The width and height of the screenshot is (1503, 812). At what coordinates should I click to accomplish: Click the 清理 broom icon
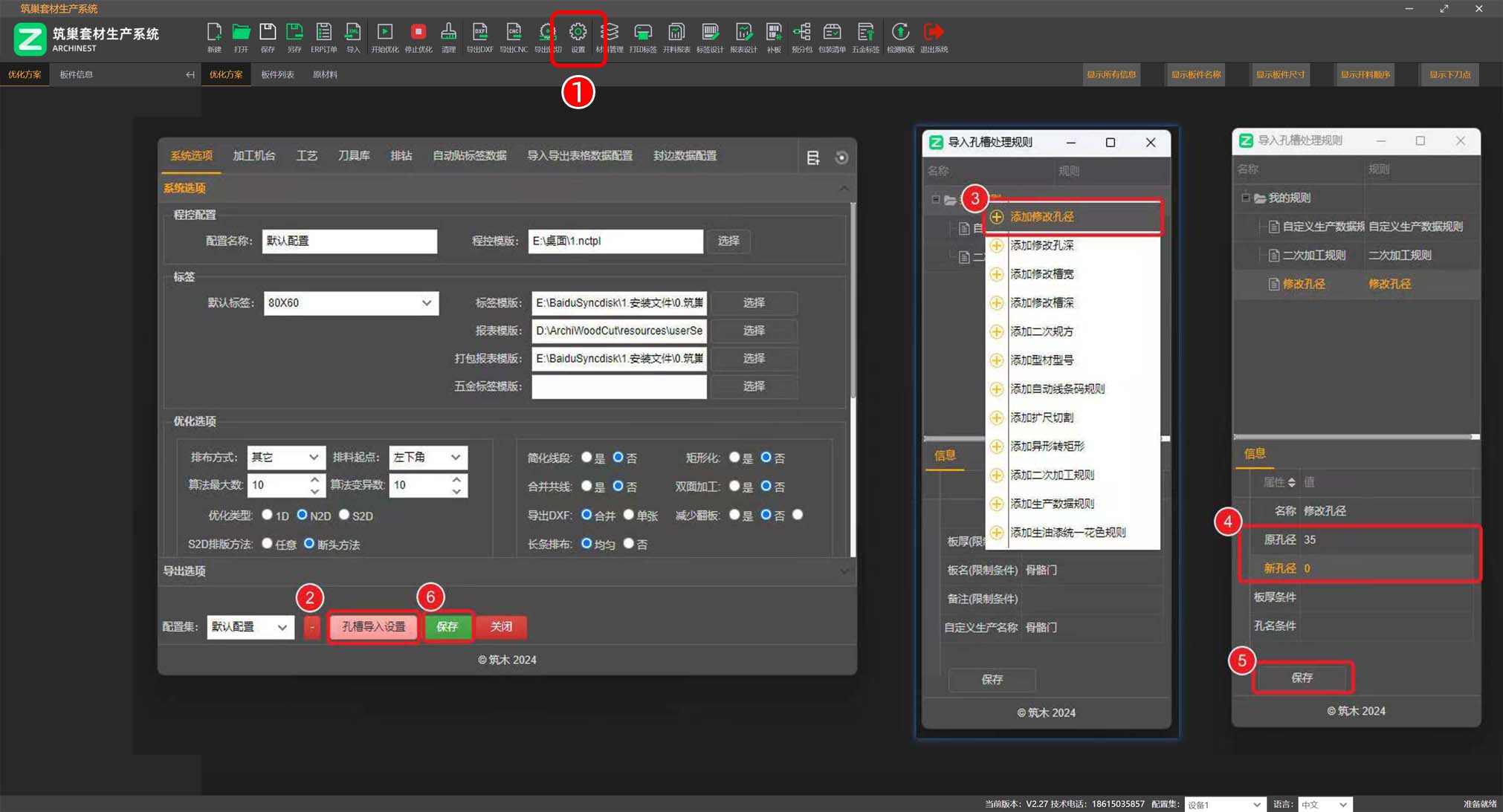(x=448, y=32)
